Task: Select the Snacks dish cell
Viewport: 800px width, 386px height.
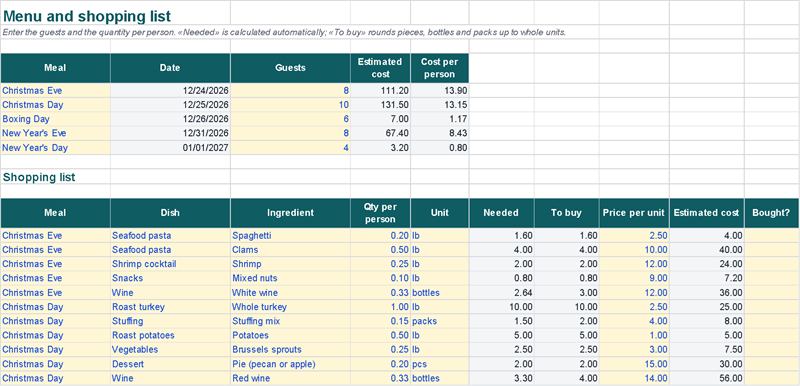Action: (x=170, y=278)
